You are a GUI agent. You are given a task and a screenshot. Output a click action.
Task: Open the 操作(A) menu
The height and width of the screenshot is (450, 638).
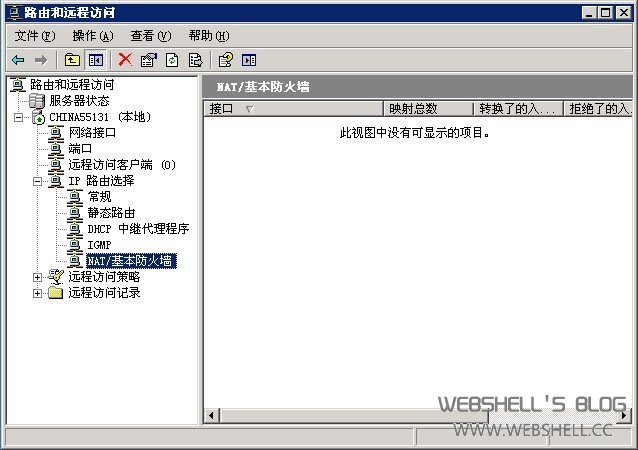pos(93,36)
